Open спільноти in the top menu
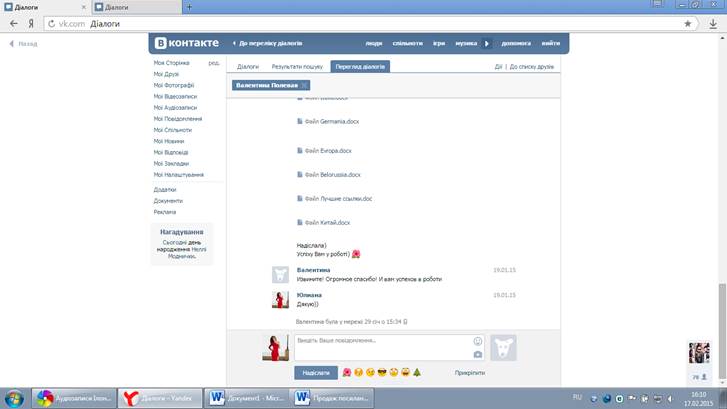The height and width of the screenshot is (409, 727). point(408,43)
